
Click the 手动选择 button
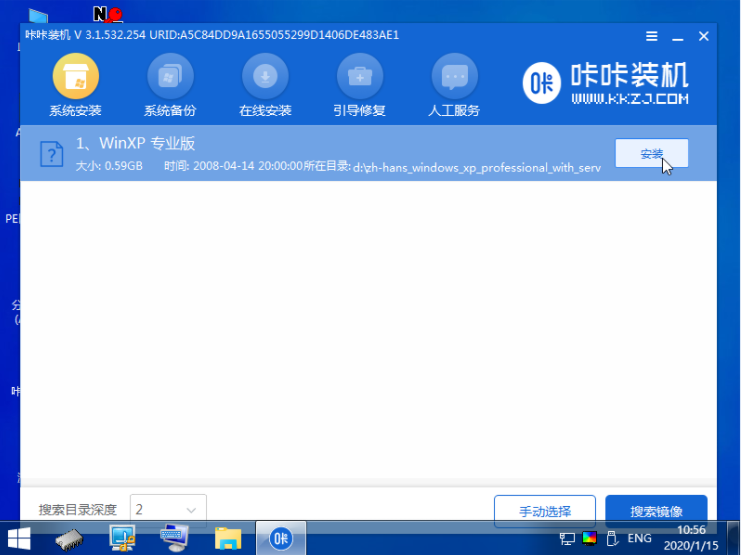coord(545,511)
